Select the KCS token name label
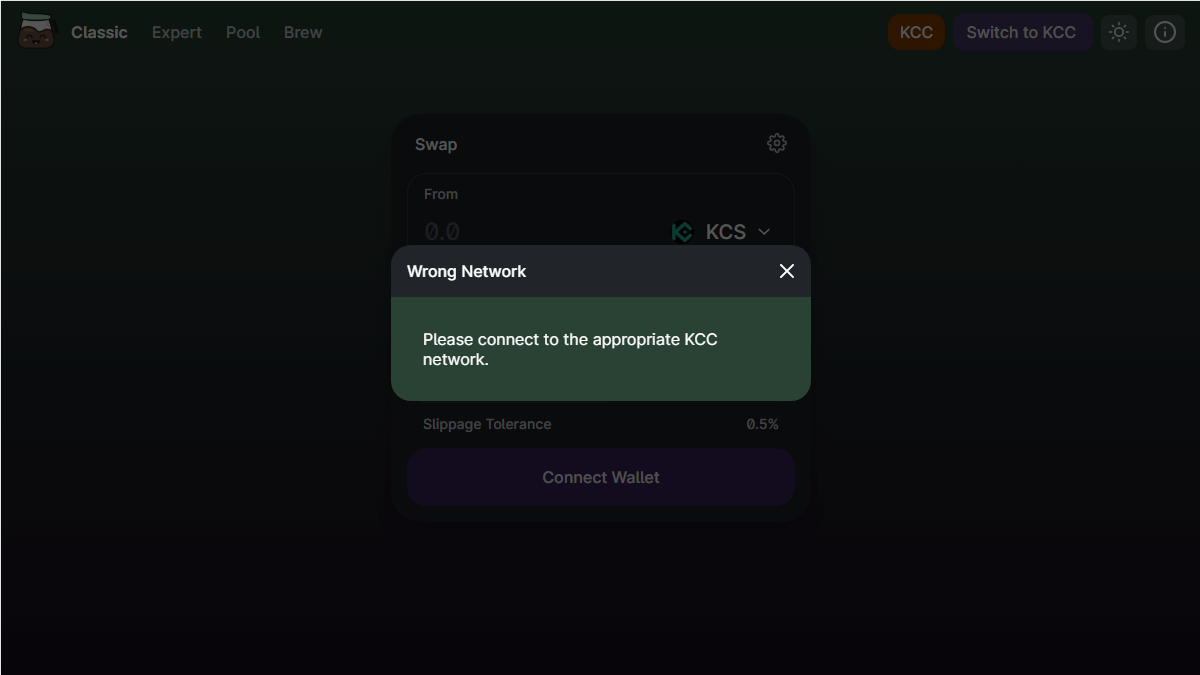This screenshot has height=675, width=1200. click(x=726, y=232)
